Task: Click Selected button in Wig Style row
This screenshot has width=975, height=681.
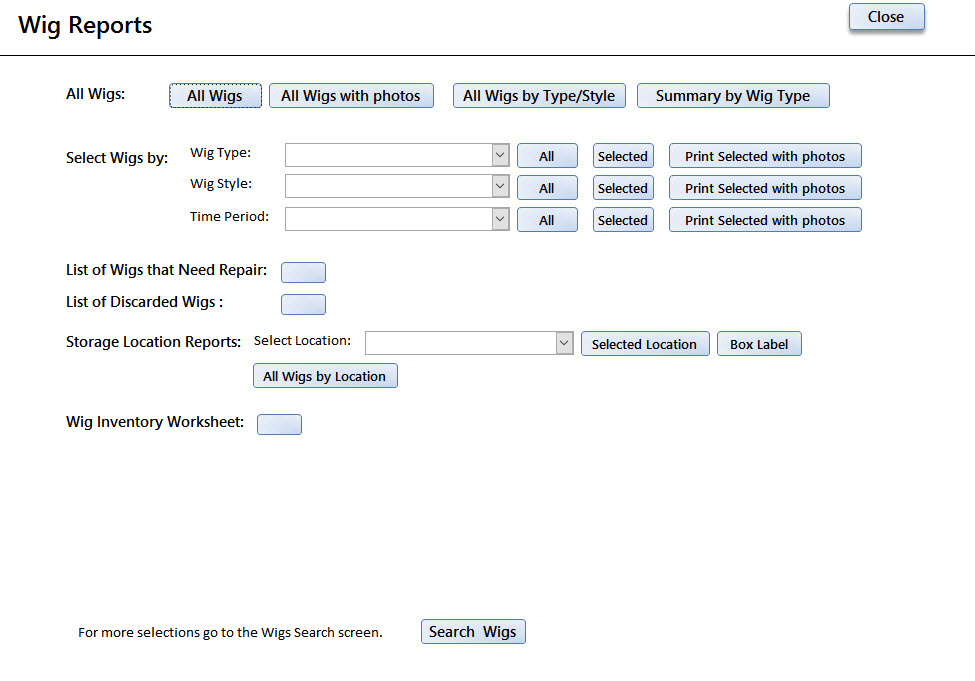Action: coord(623,188)
